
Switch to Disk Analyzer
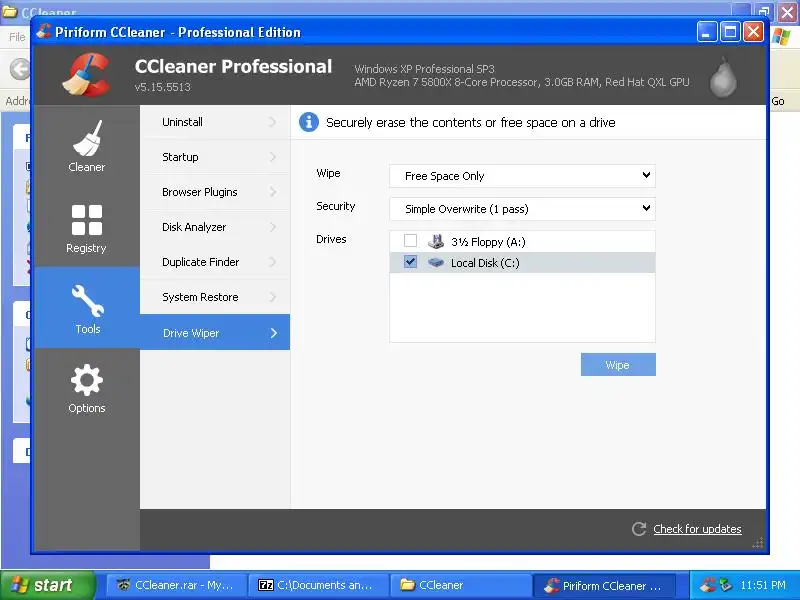[215, 227]
